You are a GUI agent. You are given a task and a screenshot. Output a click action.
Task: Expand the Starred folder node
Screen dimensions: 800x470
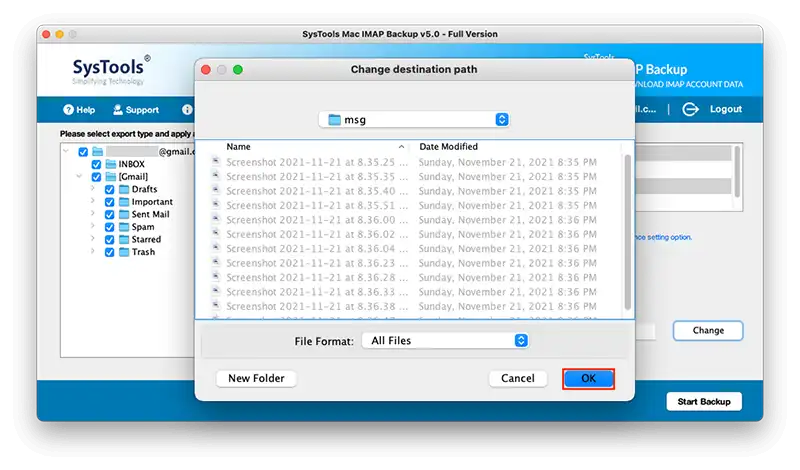click(92, 239)
